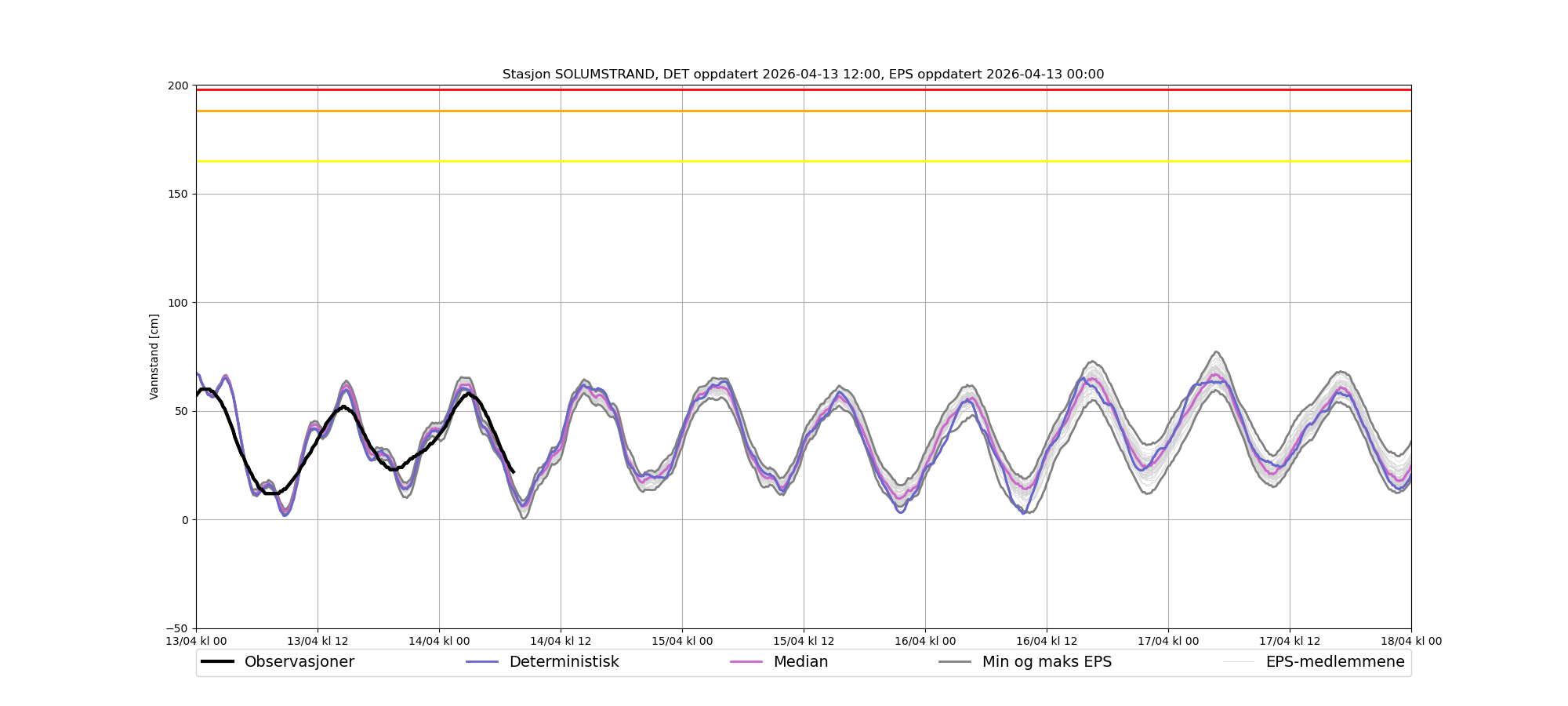Click the 100 y-axis tick label

click(x=179, y=303)
